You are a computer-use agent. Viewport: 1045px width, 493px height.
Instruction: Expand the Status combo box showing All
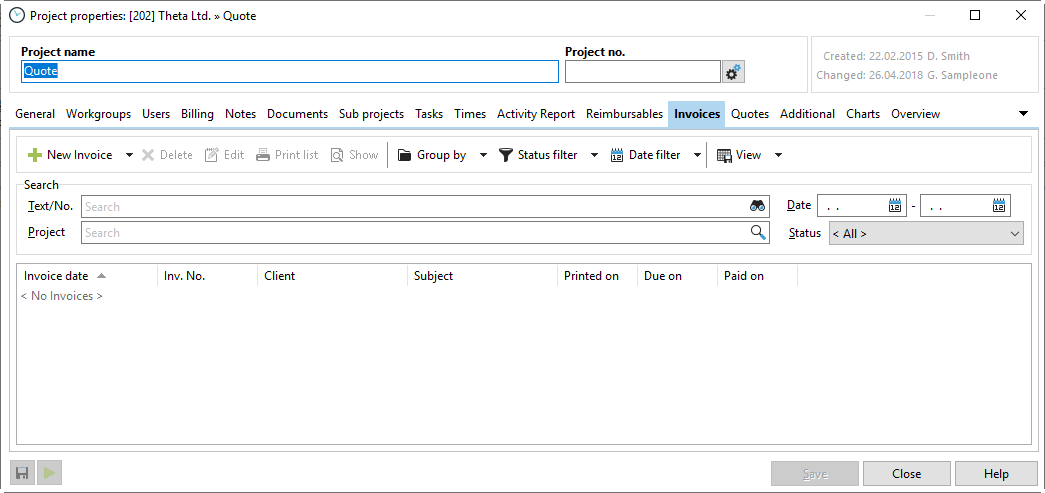point(1015,233)
